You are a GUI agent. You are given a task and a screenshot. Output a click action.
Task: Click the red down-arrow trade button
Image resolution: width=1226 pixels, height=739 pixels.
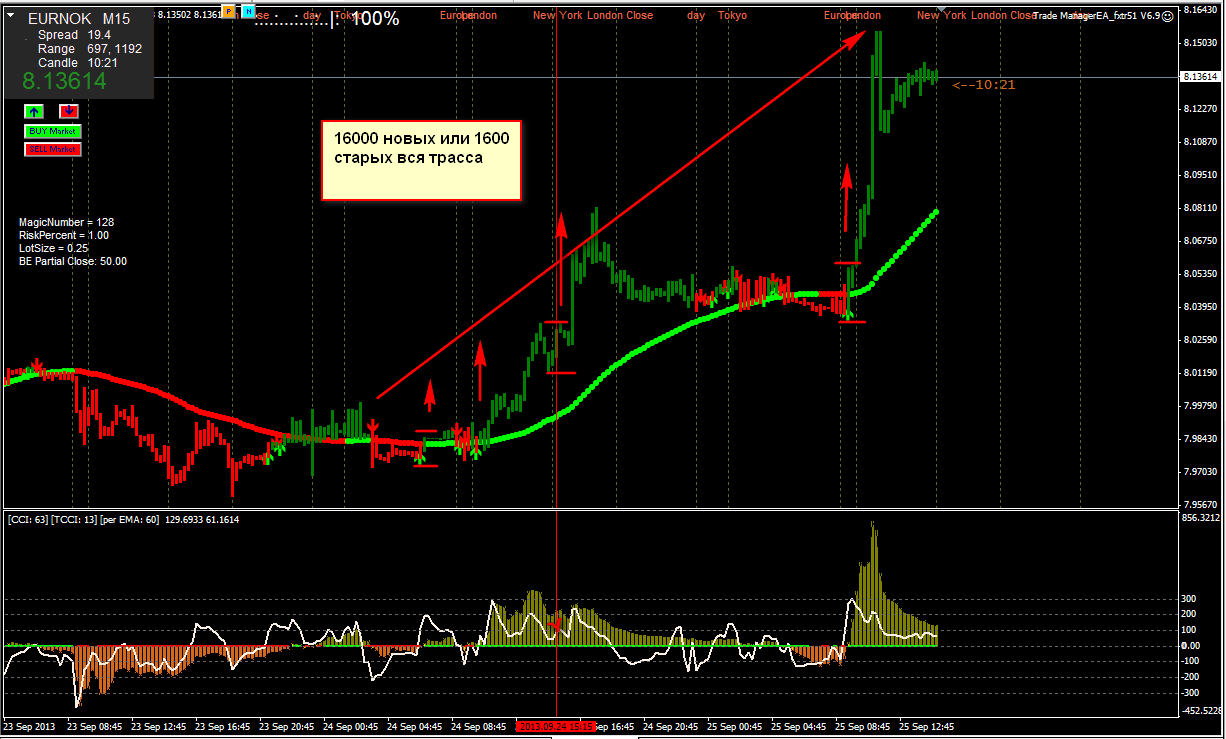tap(69, 112)
